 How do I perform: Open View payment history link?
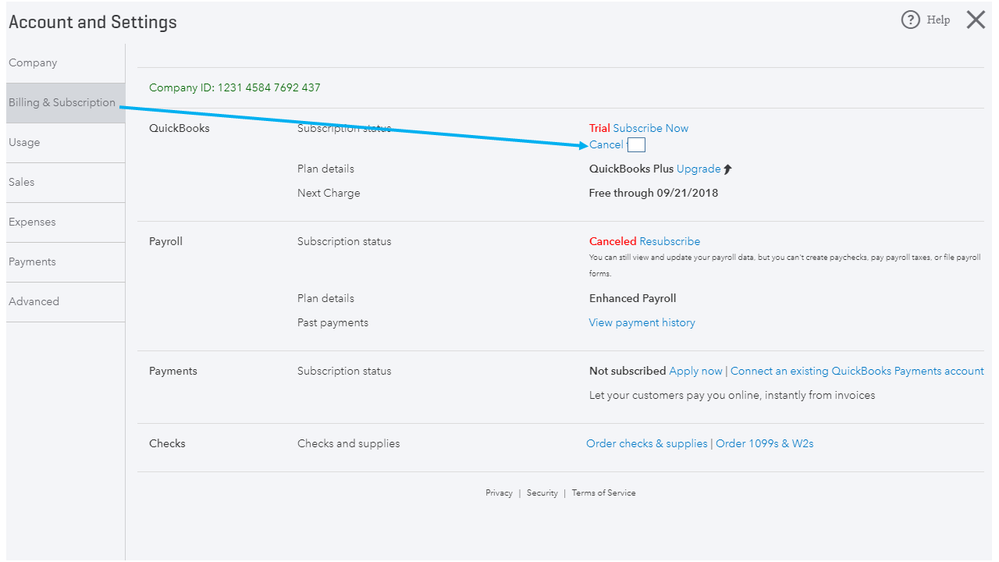pos(642,323)
